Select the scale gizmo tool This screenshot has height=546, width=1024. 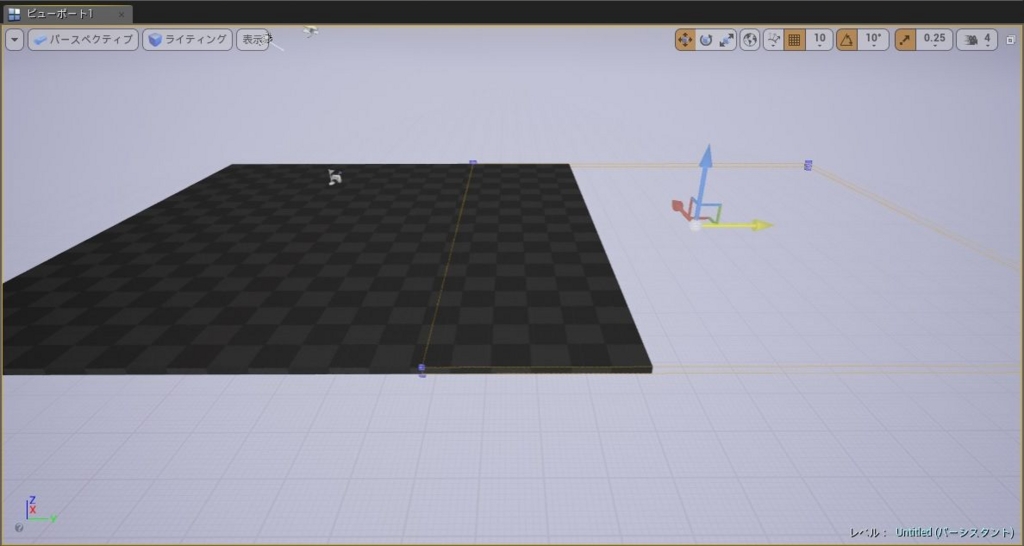click(726, 40)
